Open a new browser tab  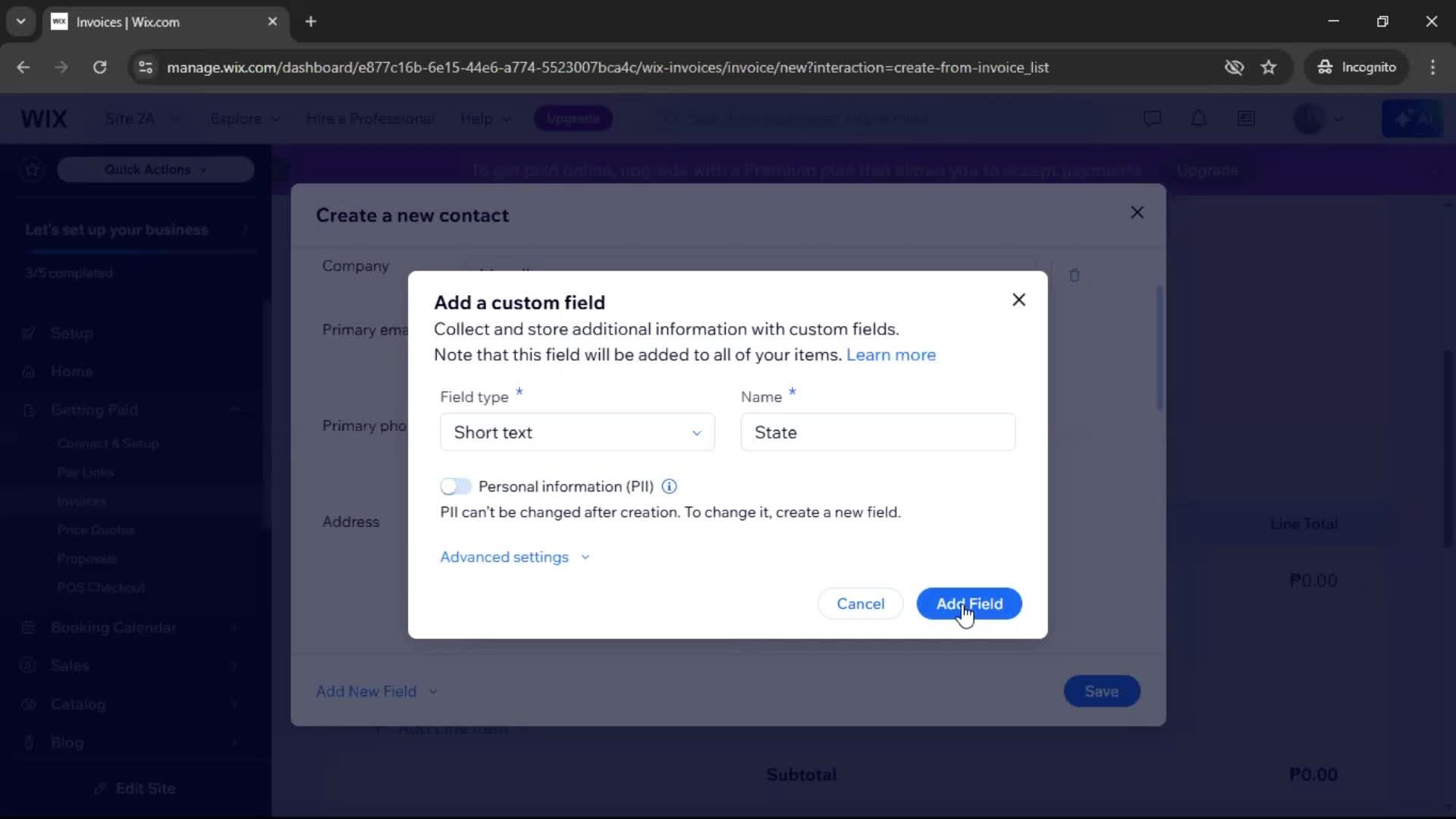point(311,21)
